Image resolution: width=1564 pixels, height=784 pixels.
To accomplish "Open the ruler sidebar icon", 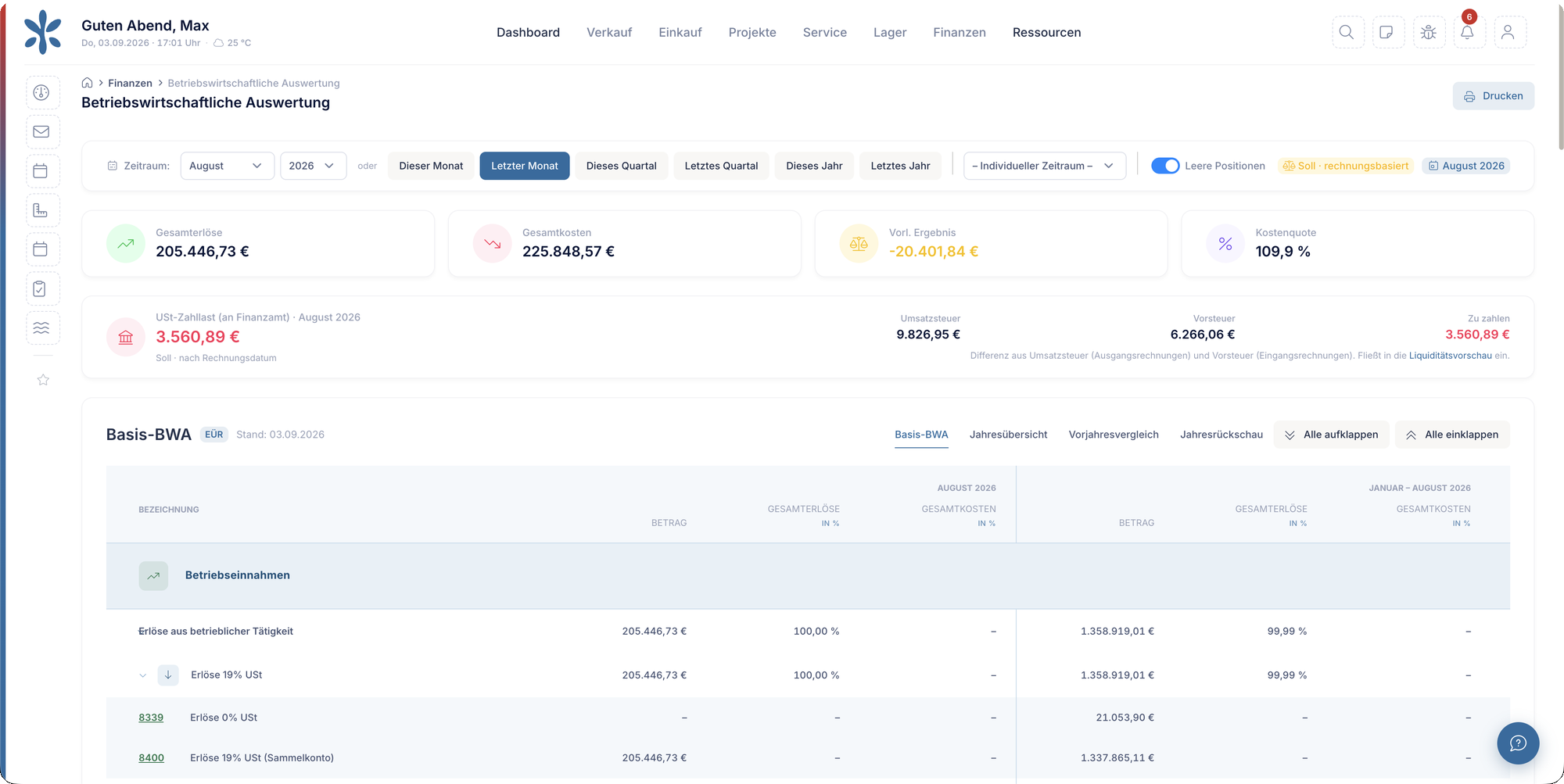I will click(42, 209).
